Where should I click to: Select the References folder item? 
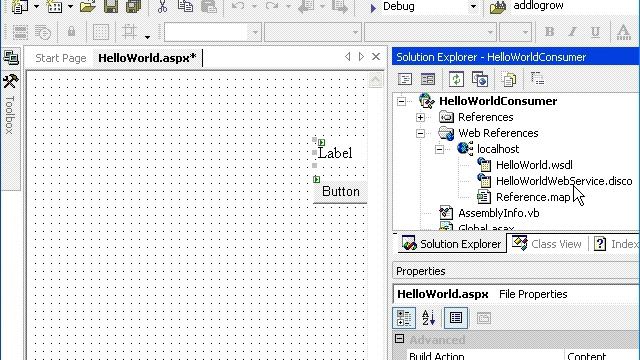click(485, 118)
